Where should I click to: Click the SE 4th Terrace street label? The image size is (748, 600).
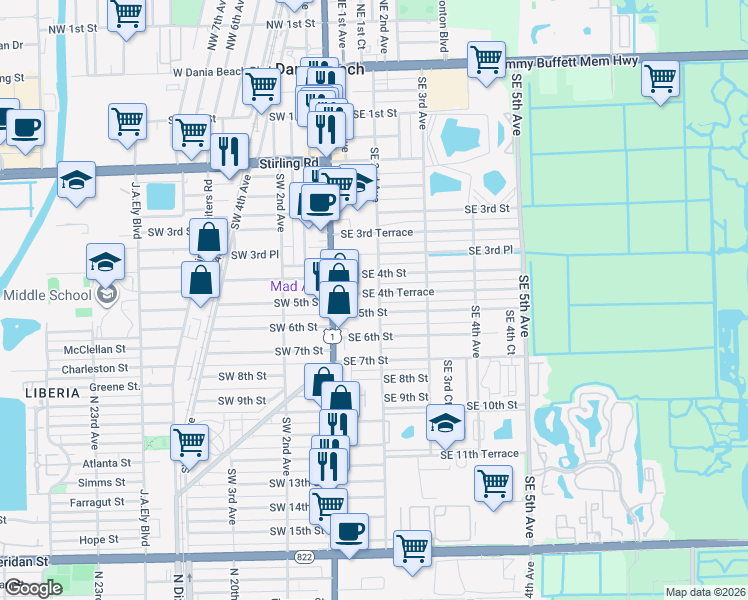click(x=398, y=293)
